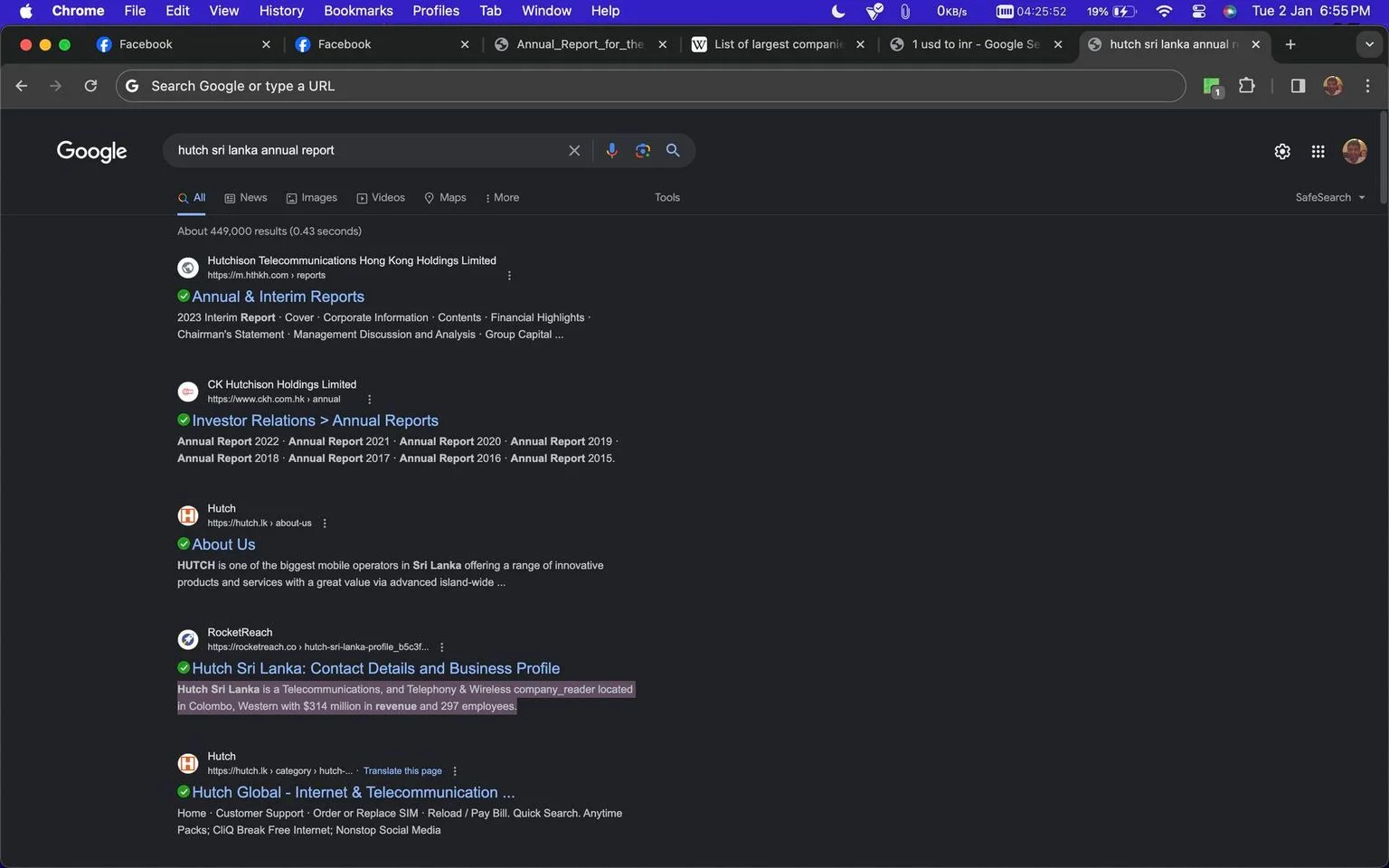Open the Bookmarks menu

(x=358, y=11)
